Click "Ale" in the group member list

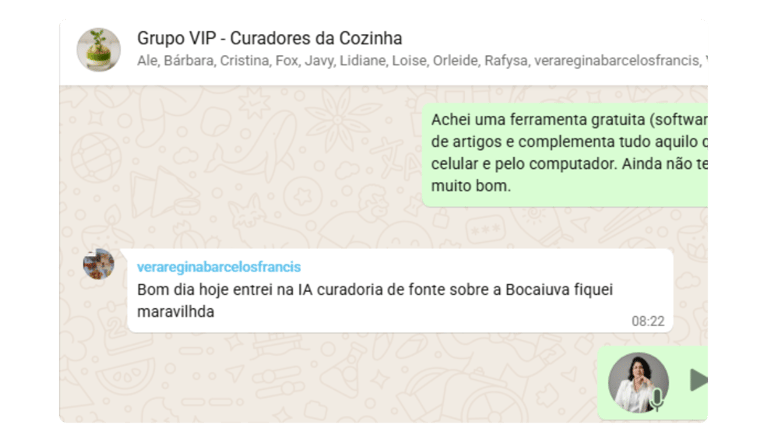coord(147,61)
